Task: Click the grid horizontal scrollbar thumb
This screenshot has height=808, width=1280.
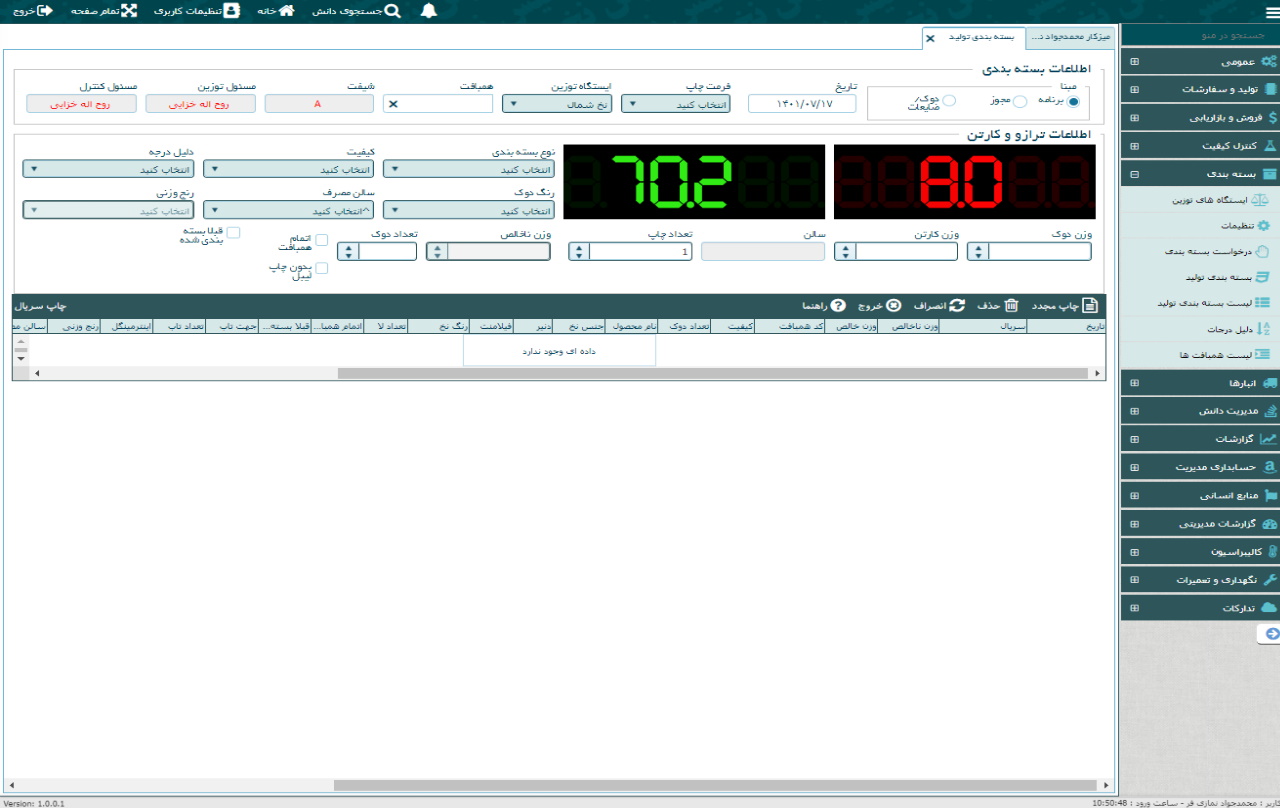Action: pyautogui.click(x=713, y=373)
